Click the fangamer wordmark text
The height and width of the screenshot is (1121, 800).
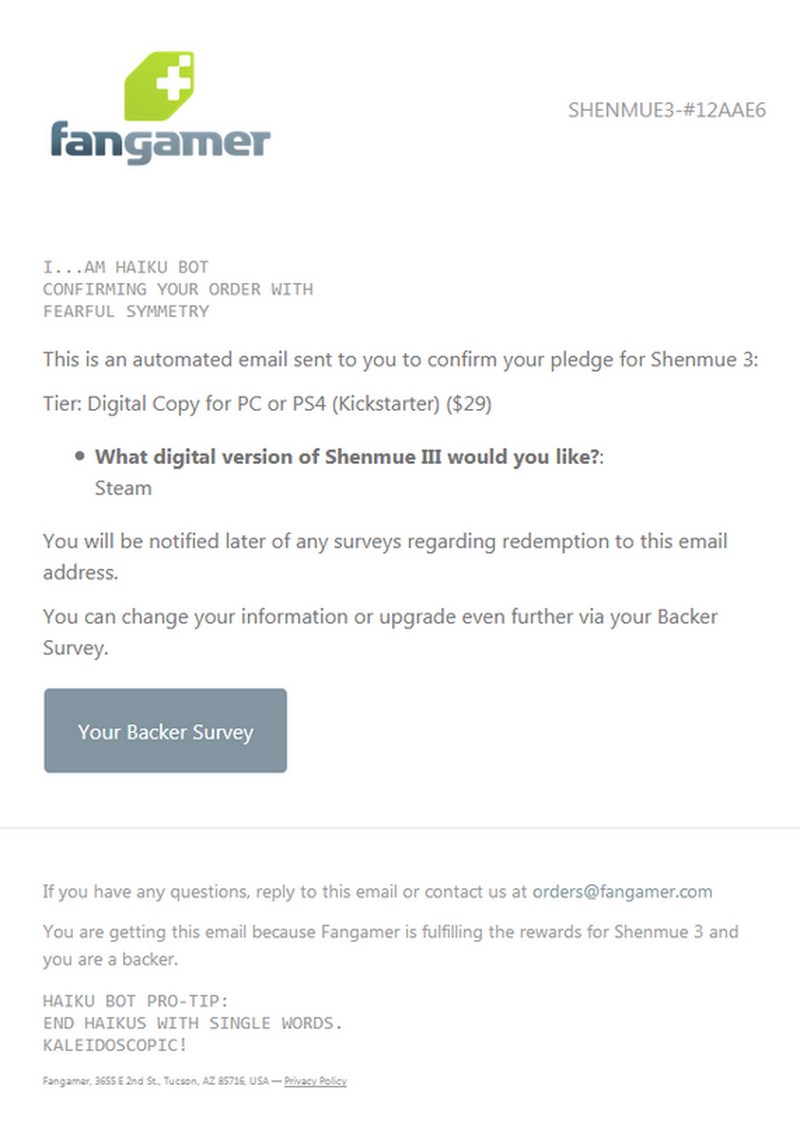point(160,142)
